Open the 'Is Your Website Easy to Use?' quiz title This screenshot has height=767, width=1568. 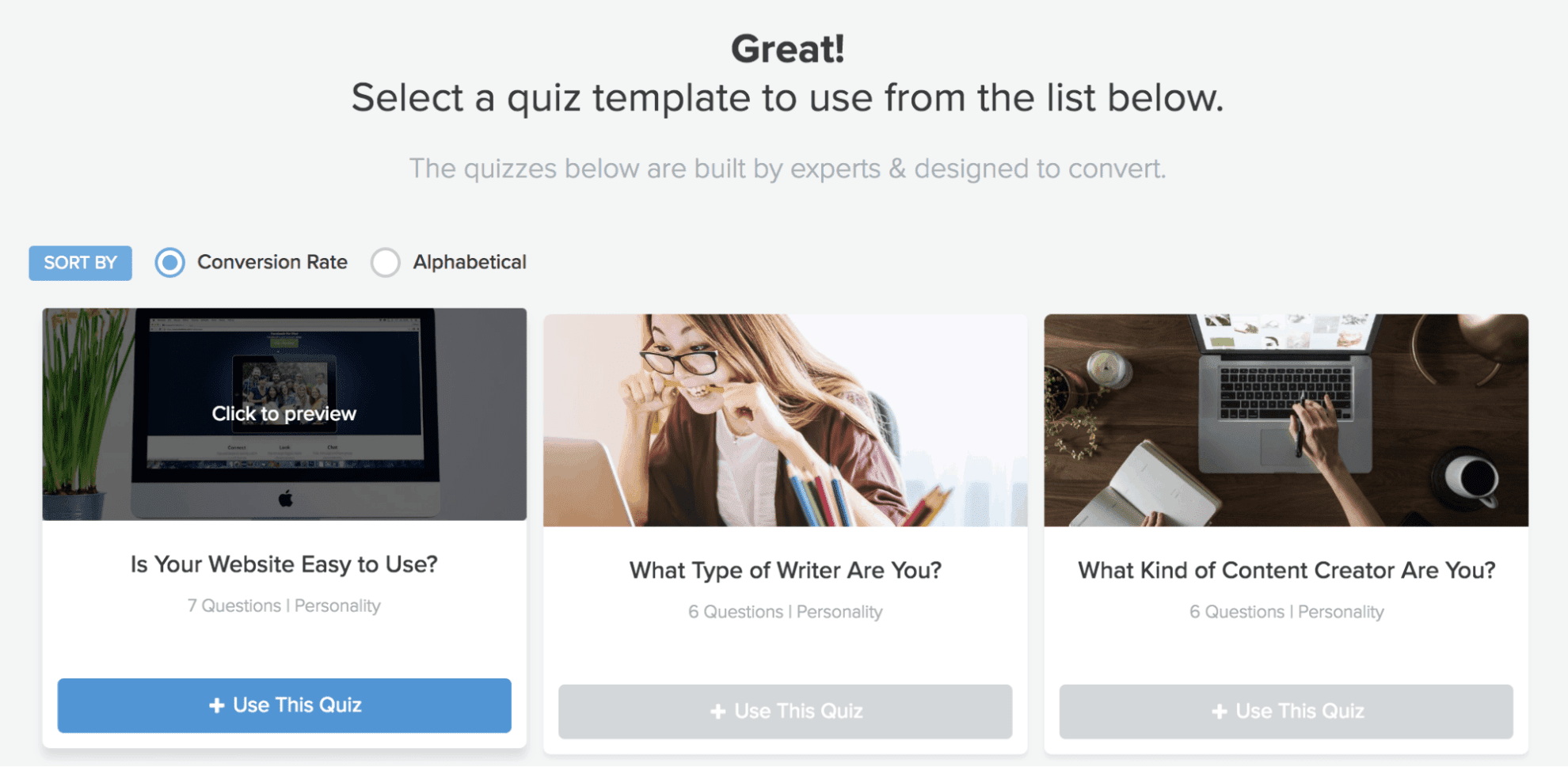(x=284, y=564)
